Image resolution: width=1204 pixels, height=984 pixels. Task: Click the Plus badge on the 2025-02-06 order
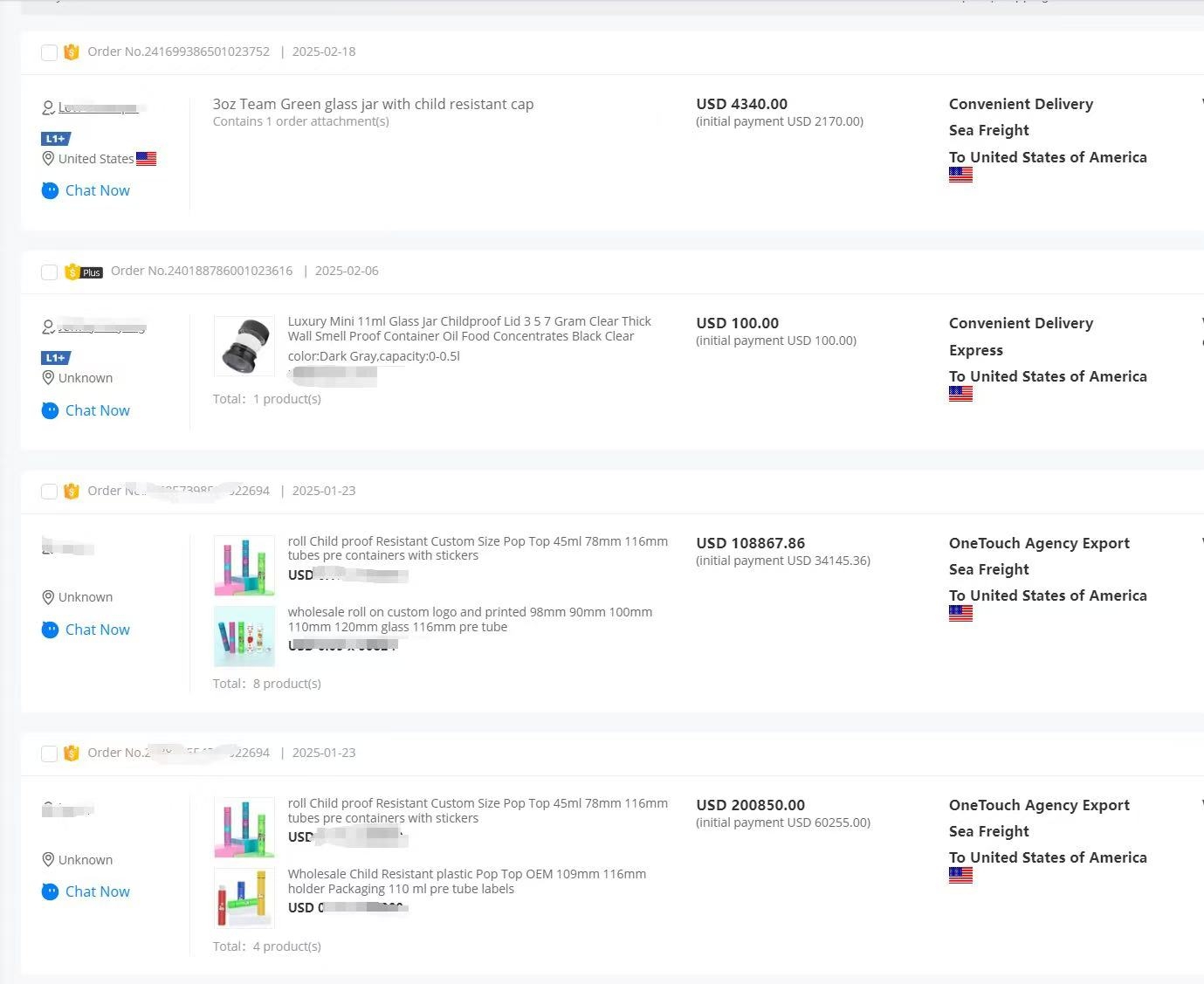click(x=92, y=272)
